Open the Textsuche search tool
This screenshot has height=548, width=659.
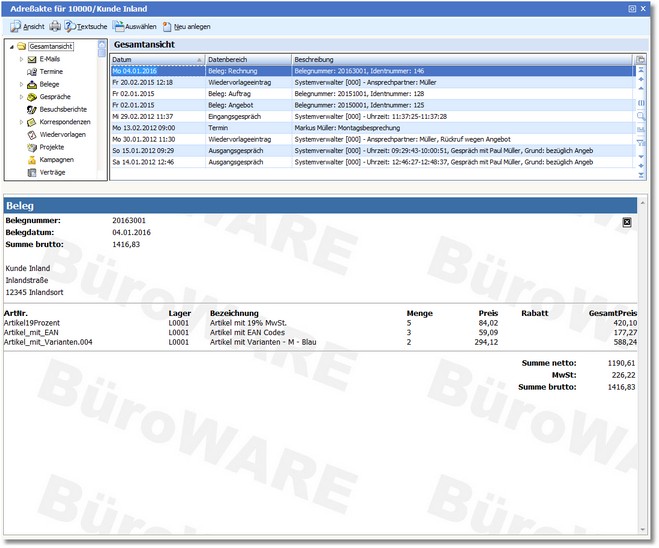coord(86,26)
